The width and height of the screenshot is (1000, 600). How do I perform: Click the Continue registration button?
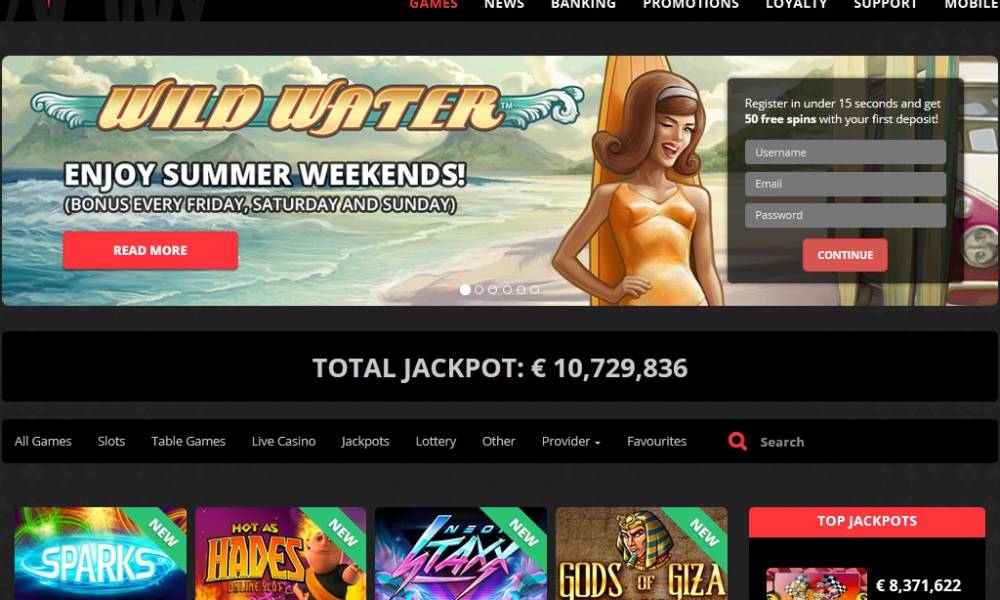[845, 255]
